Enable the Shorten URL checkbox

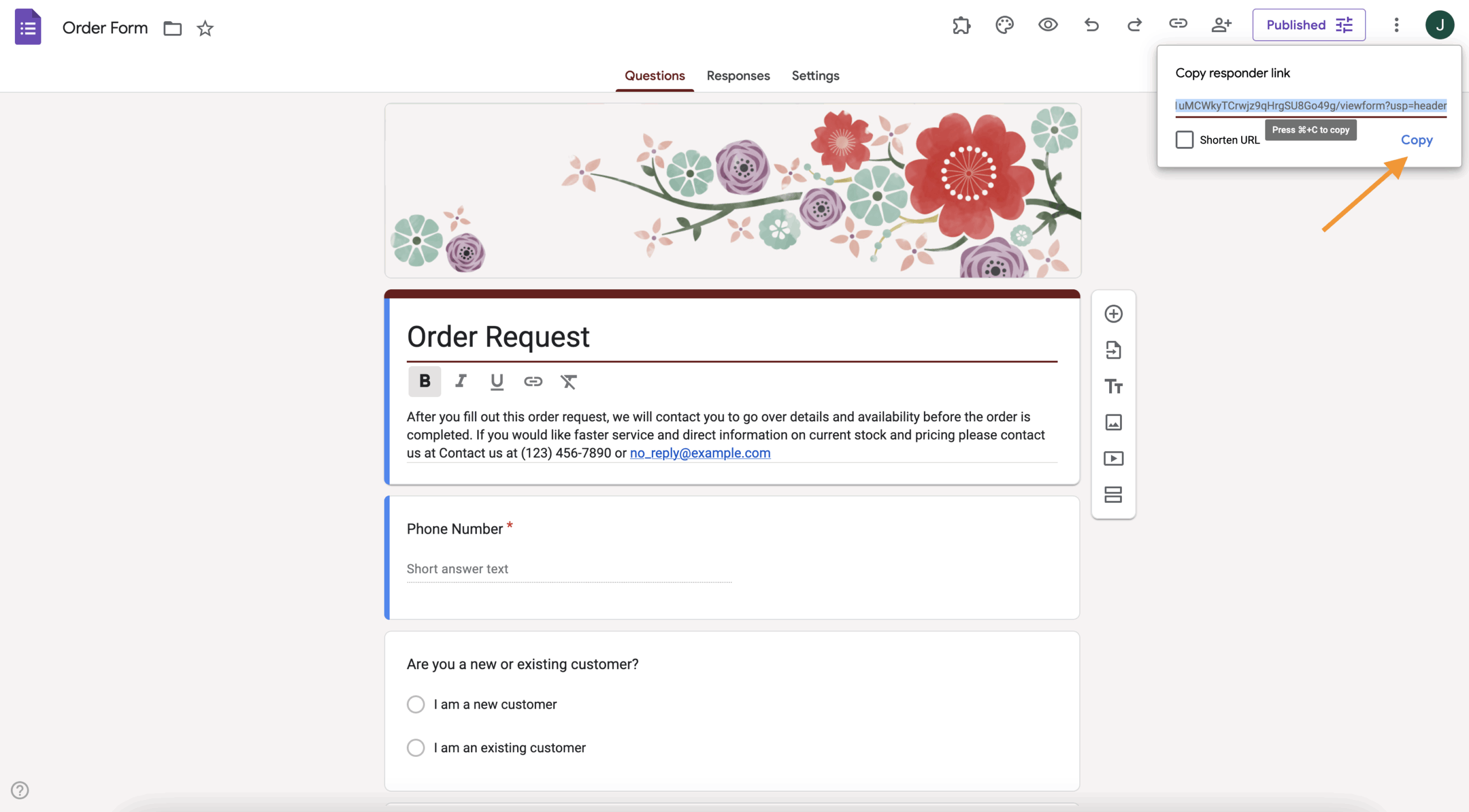point(1184,140)
